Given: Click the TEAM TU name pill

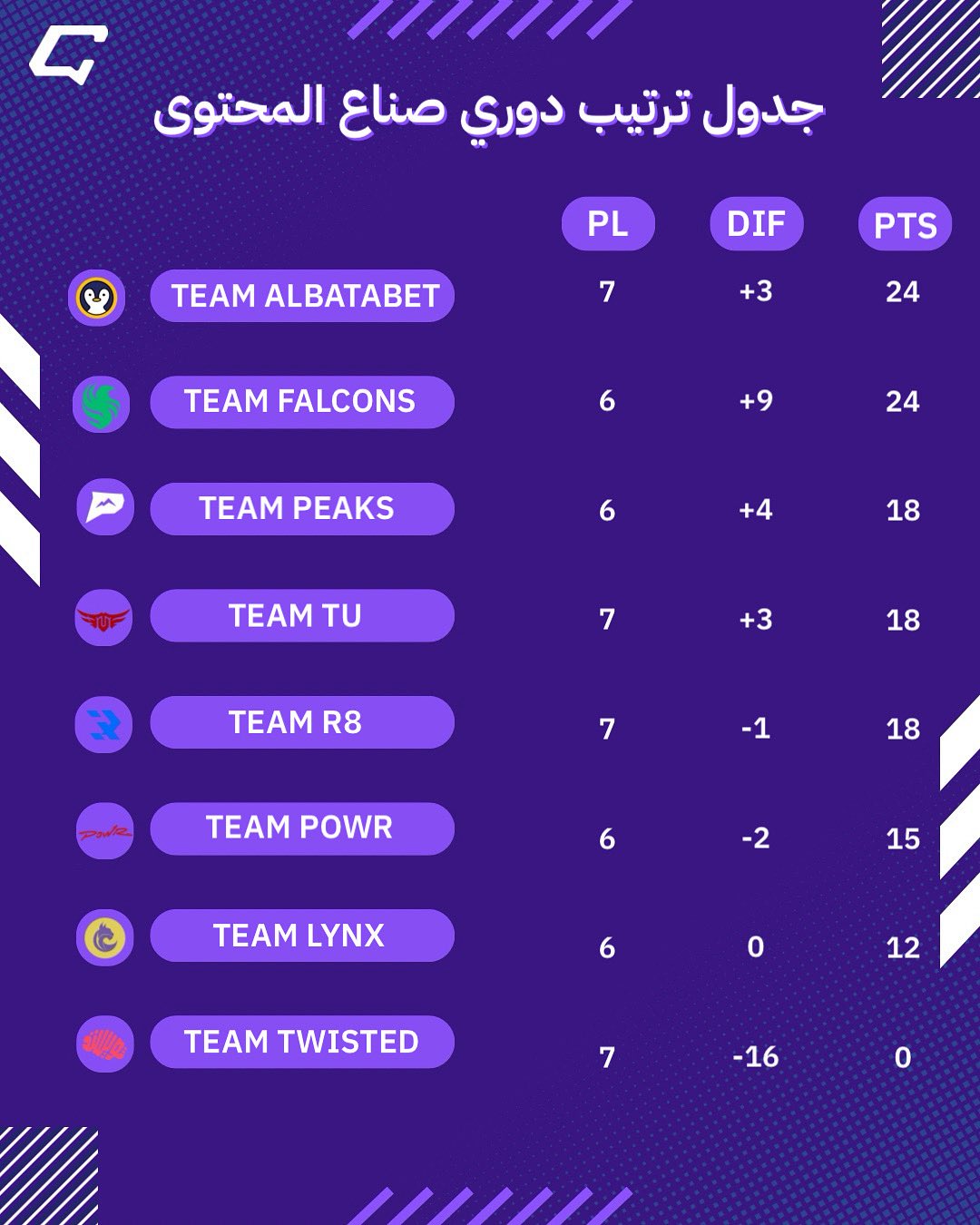Looking at the screenshot, I should click(302, 616).
